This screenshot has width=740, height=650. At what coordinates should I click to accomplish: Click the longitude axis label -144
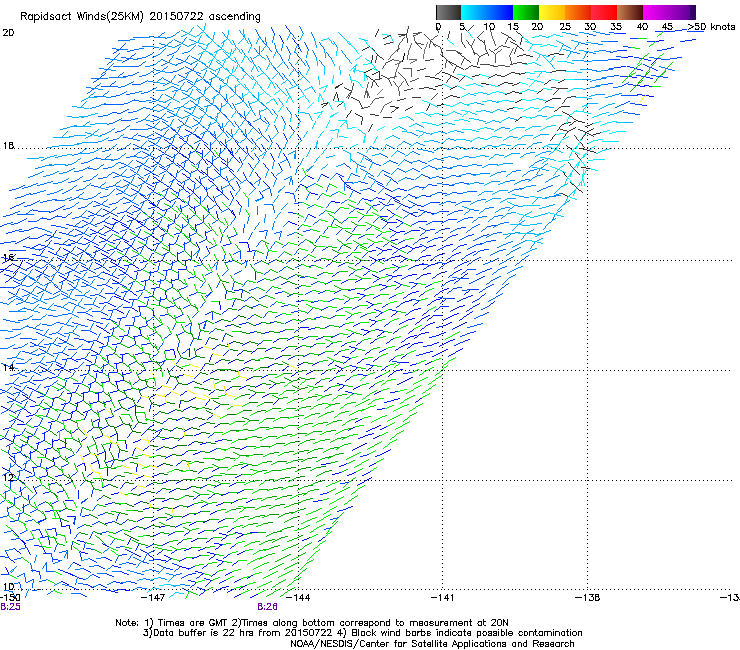click(298, 598)
